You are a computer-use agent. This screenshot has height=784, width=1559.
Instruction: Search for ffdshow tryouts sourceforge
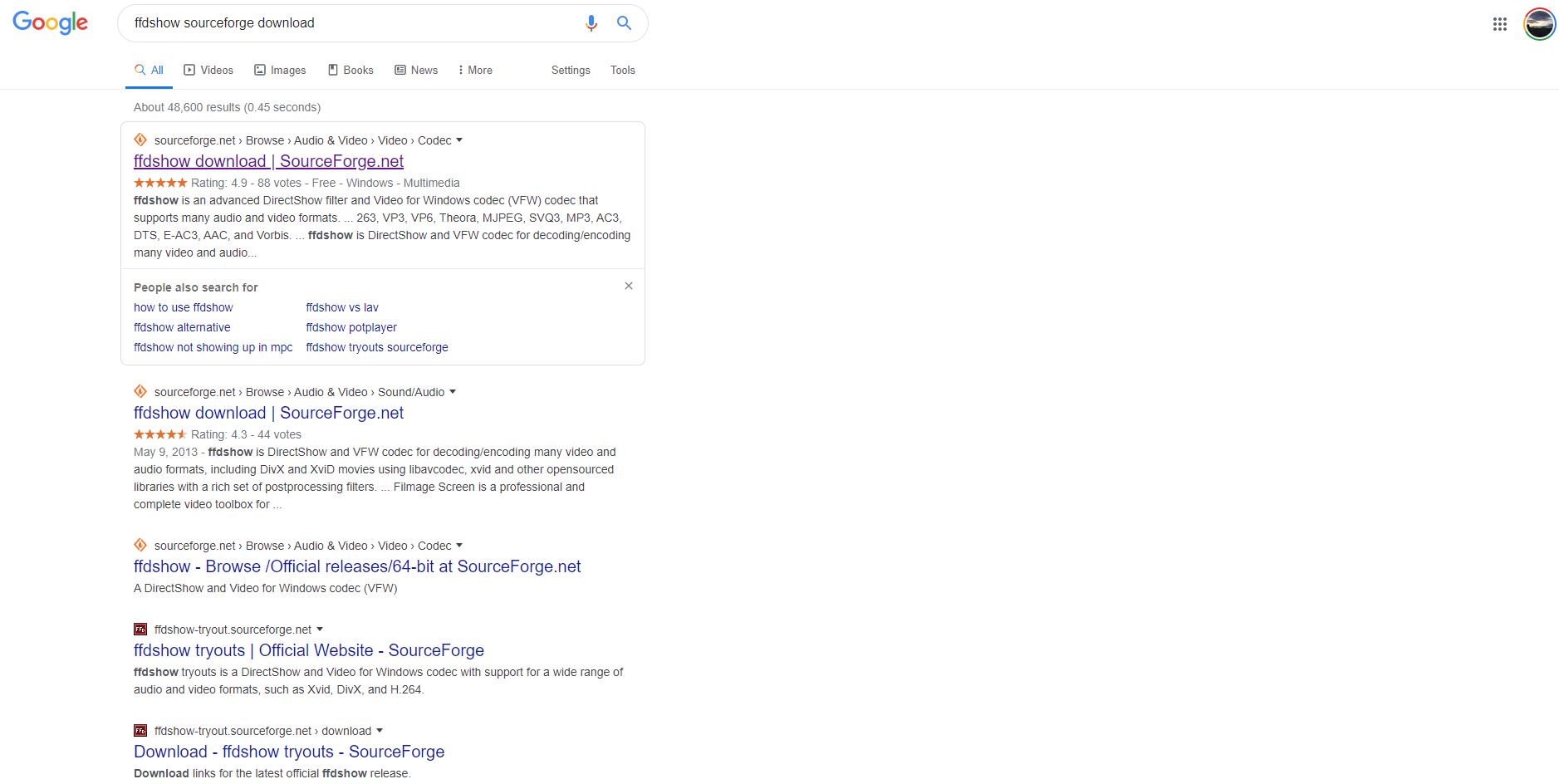pos(377,347)
